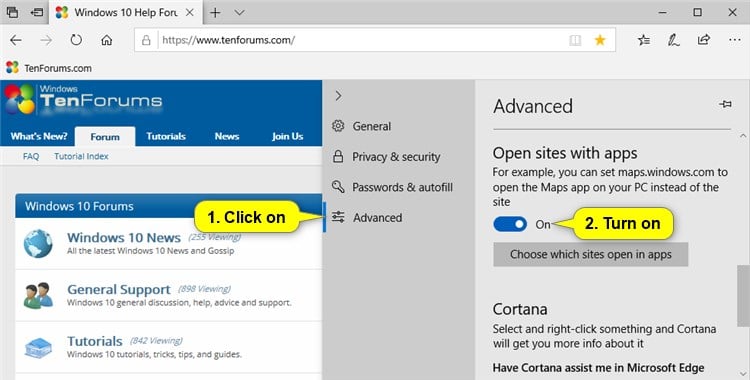Image resolution: width=750 pixels, height=380 pixels.
Task: Open the Tutorials nav tab
Action: 166,136
